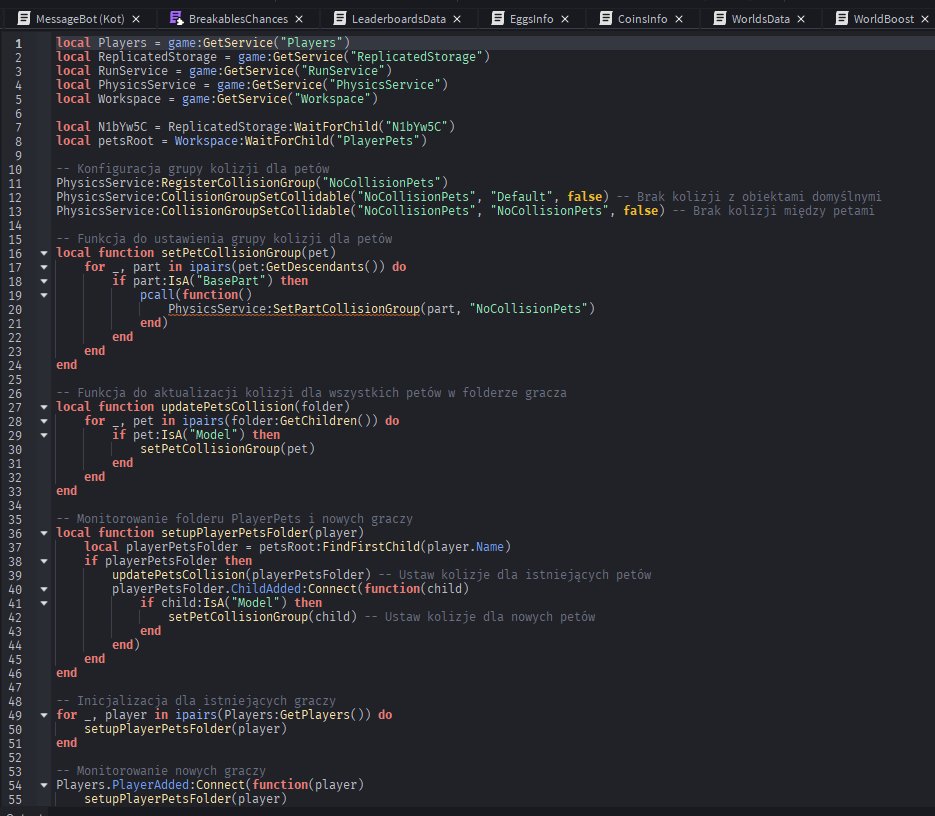The height and width of the screenshot is (816, 935).
Task: Click the underlined PhysicsService:SetPartCollisionGroup call
Action: 294,309
